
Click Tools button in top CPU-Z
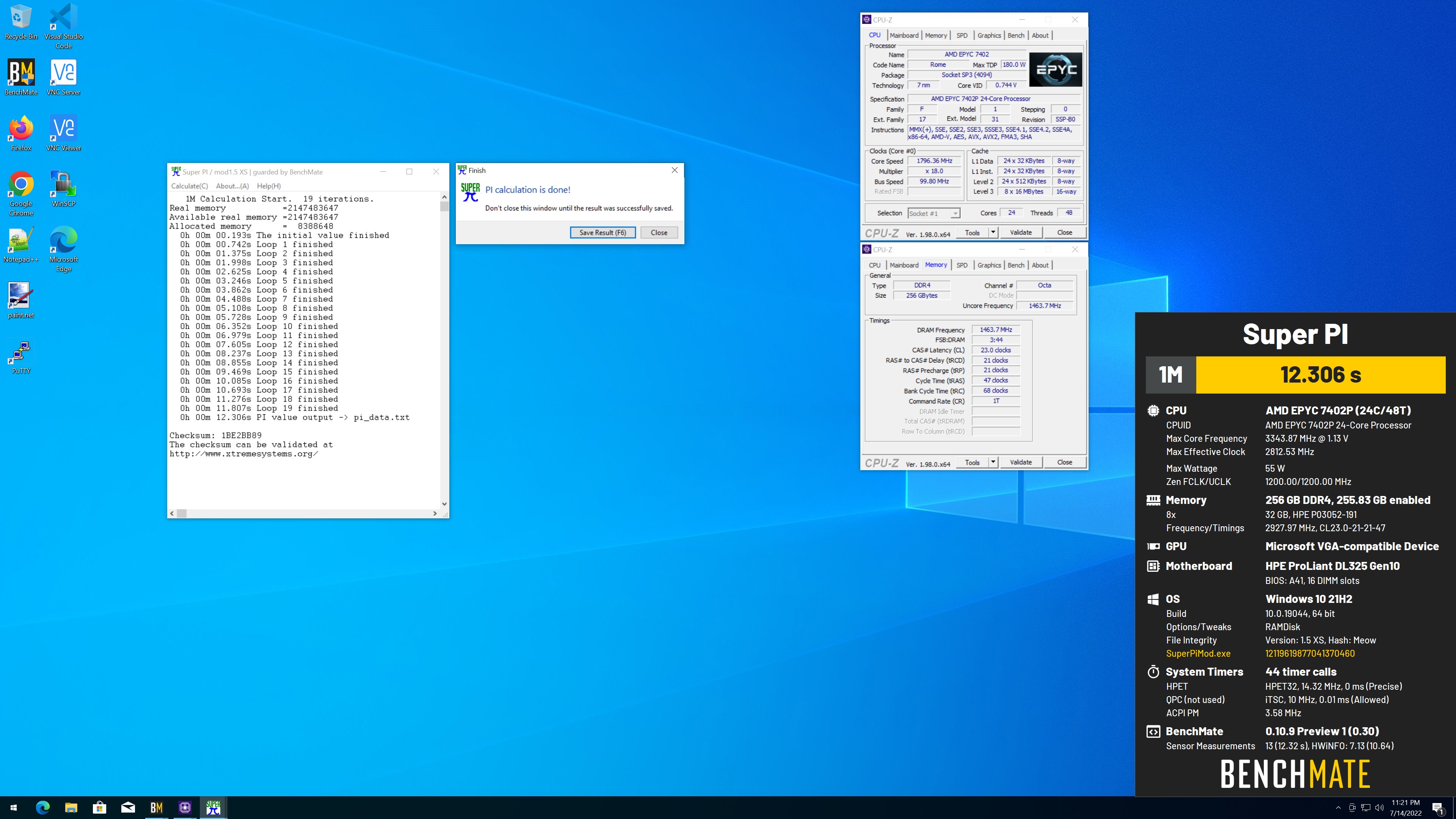point(972,232)
